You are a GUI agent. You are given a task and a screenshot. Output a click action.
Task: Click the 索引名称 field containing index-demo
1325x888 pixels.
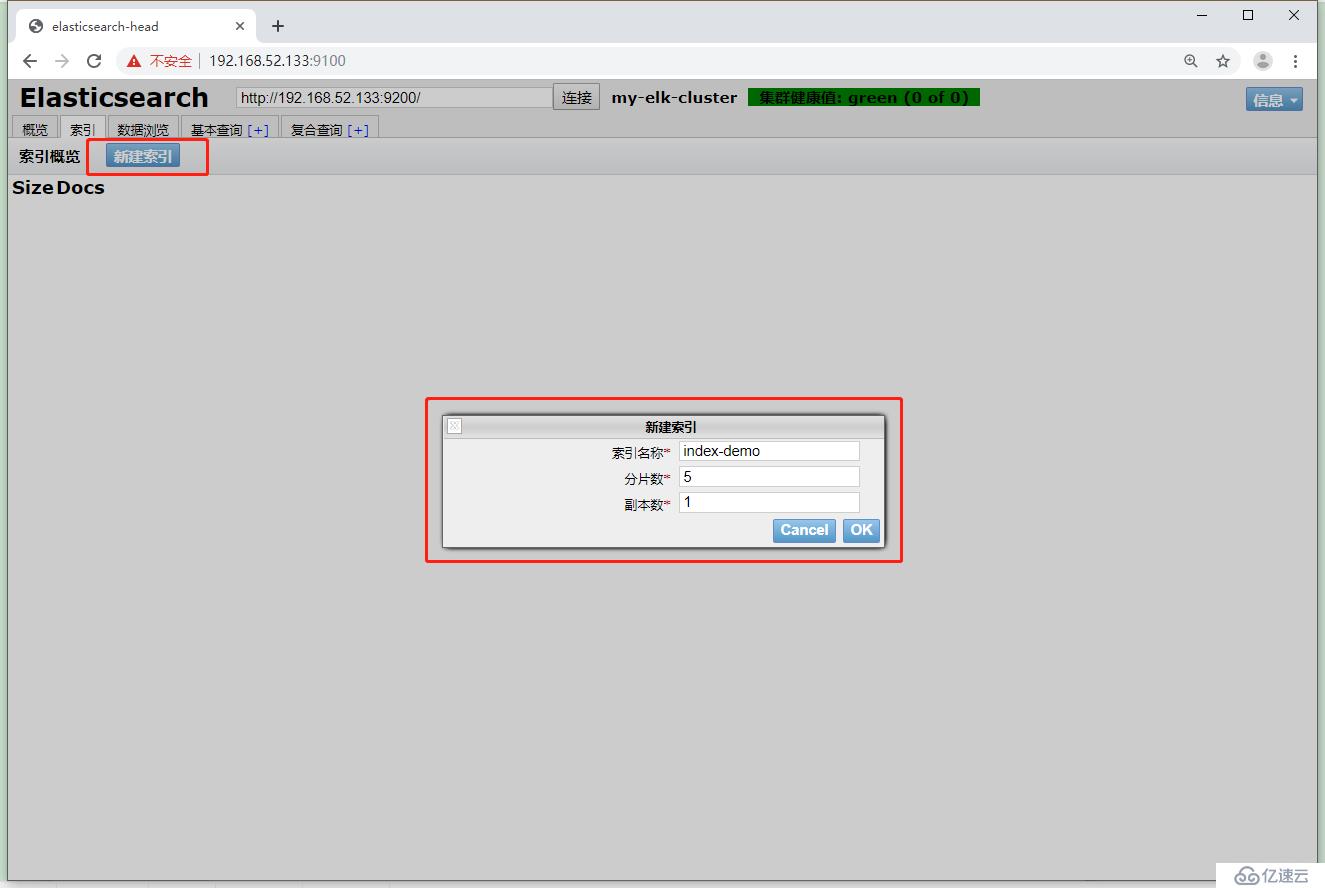[x=769, y=451]
